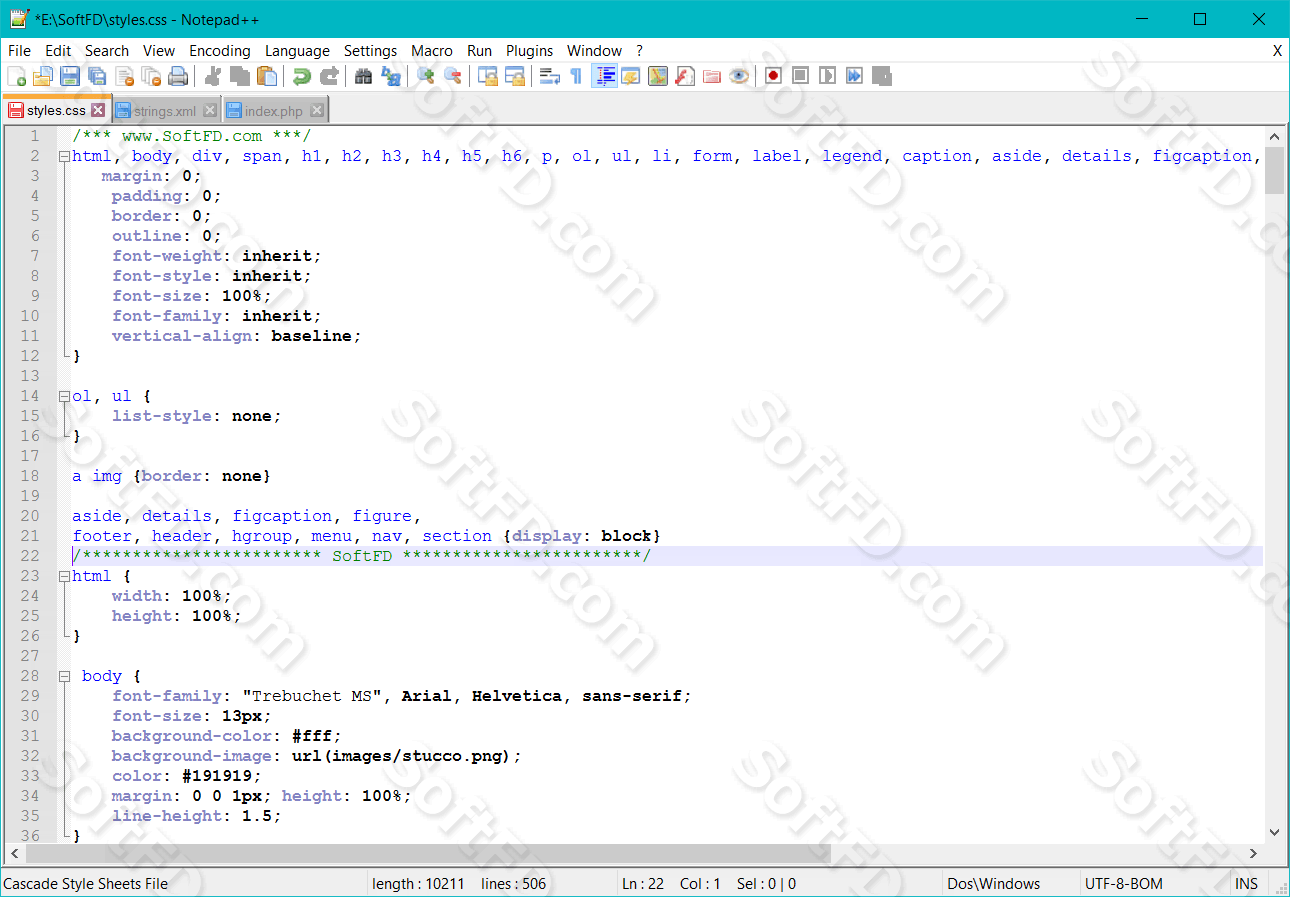This screenshot has width=1290, height=897.
Task: Click 'Ln : 22' in the status bar
Action: pos(645,884)
